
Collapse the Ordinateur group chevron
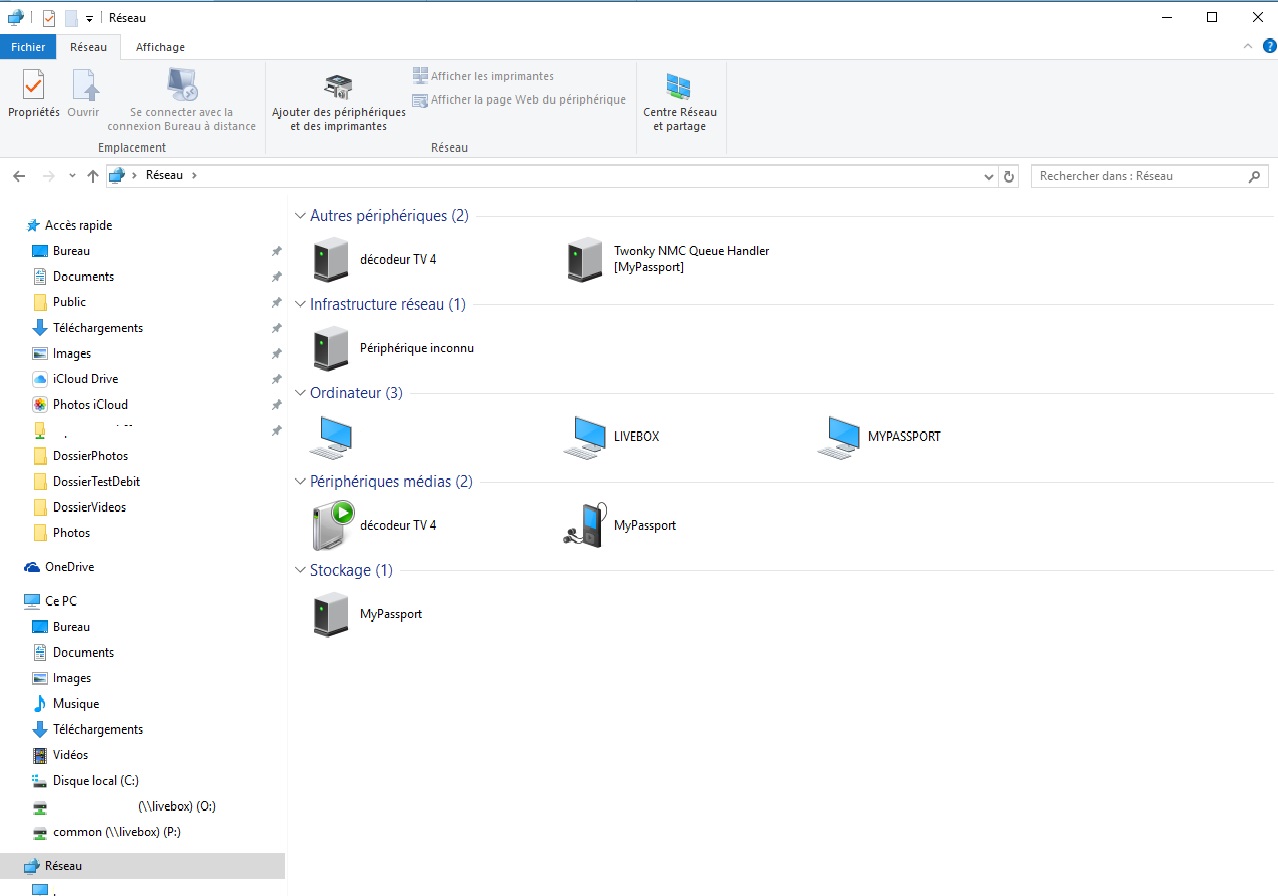[300, 394]
